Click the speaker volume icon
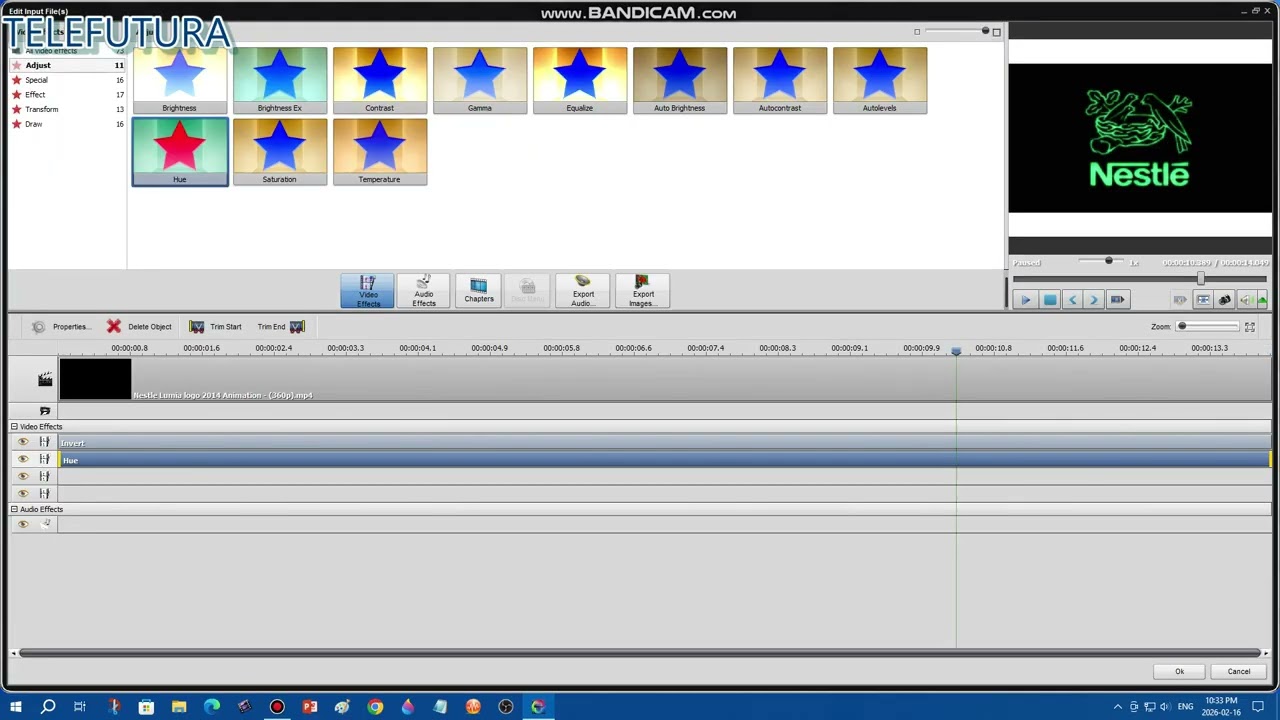This screenshot has height=720, width=1280. [x=1245, y=300]
